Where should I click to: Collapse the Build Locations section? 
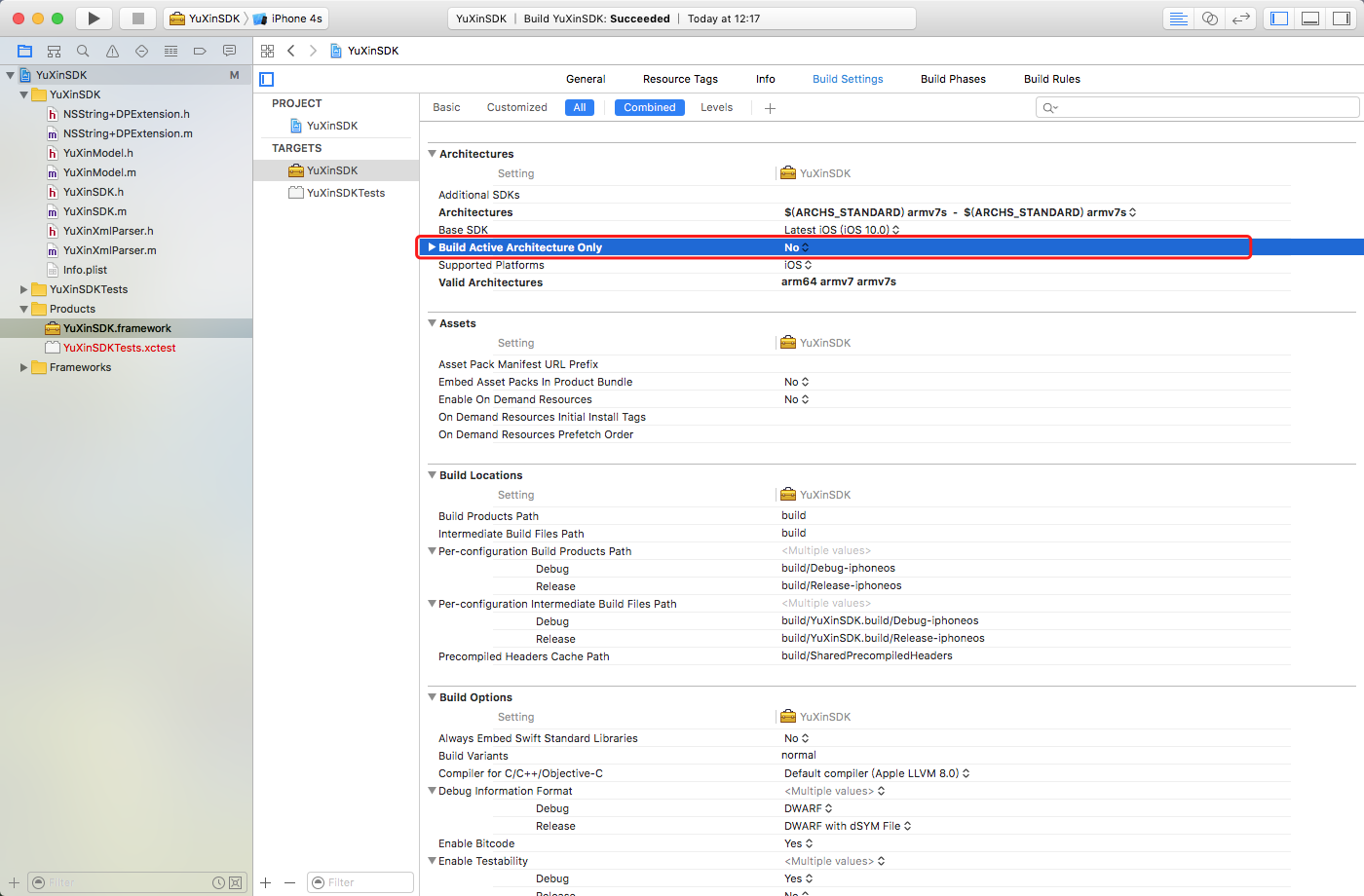[432, 475]
